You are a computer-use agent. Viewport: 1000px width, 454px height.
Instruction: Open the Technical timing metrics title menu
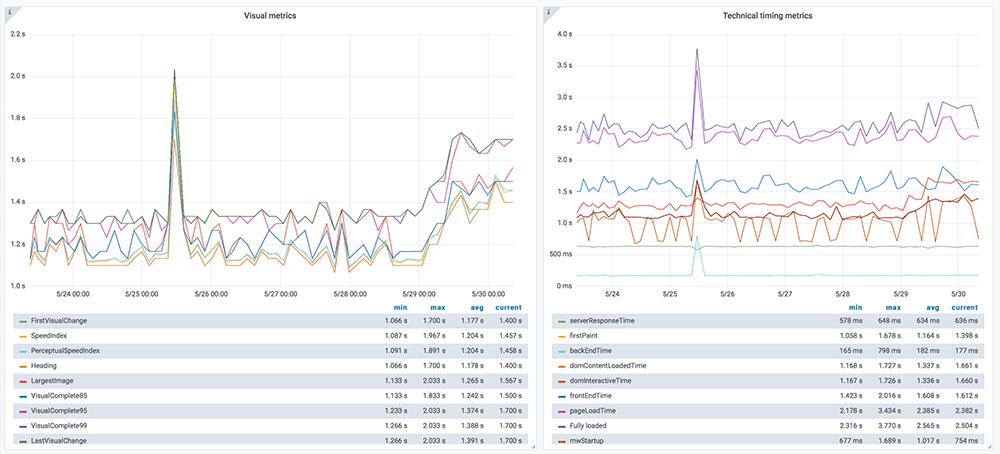click(767, 16)
